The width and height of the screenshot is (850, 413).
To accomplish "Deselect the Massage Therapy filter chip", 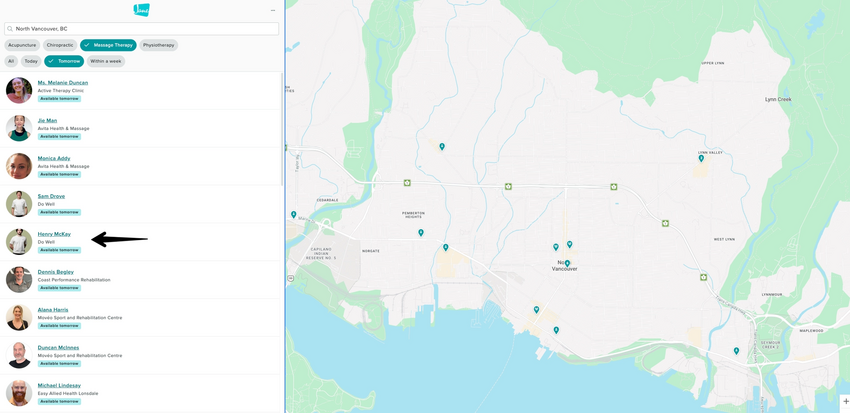I will 108,45.
